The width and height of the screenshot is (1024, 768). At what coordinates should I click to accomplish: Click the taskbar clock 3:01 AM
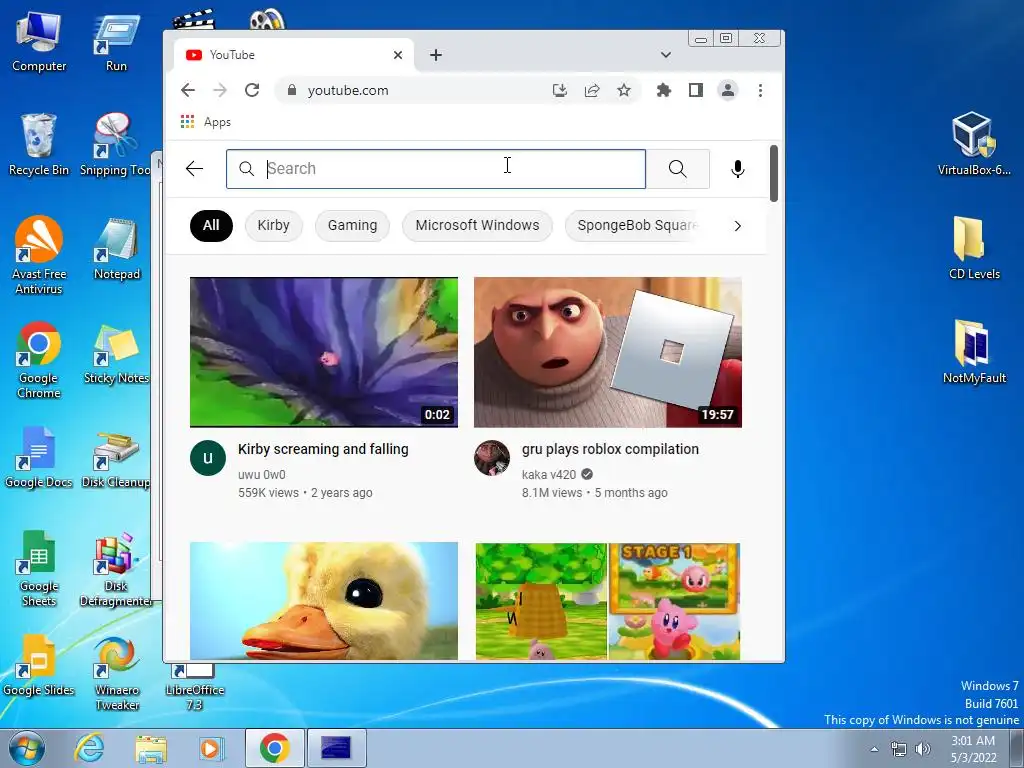(x=973, y=741)
